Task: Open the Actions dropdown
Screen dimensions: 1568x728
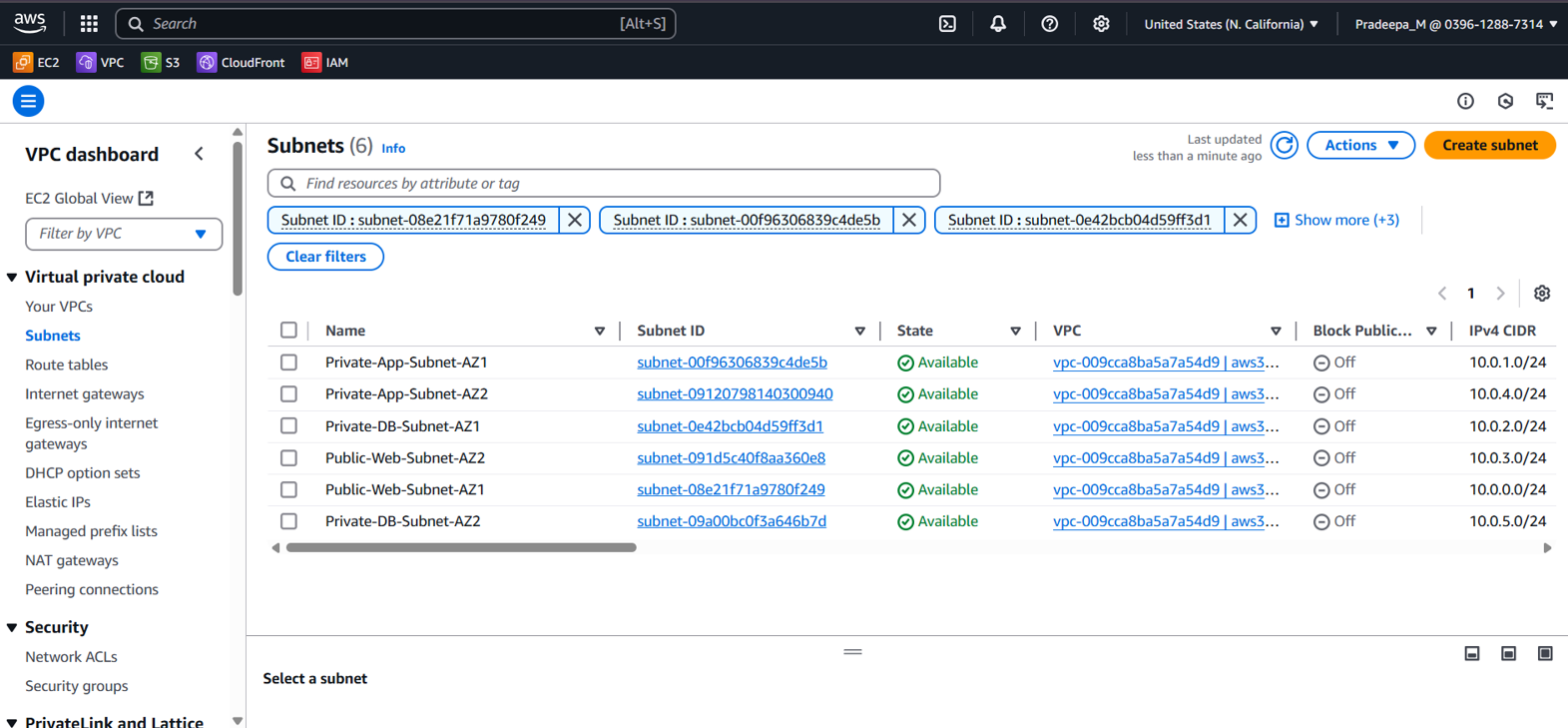Action: point(1360,146)
